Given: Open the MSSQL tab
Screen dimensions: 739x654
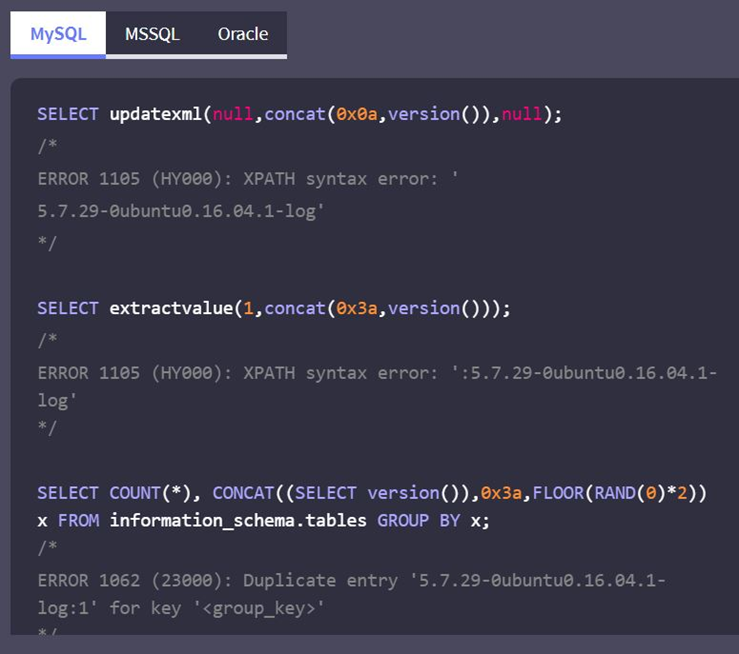Looking at the screenshot, I should click(152, 34).
